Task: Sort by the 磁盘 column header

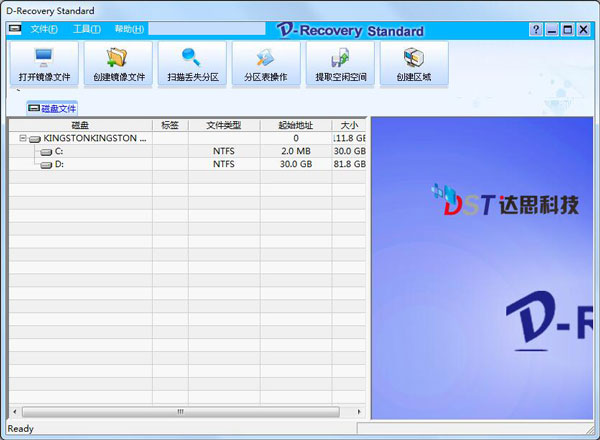Action: click(80, 125)
